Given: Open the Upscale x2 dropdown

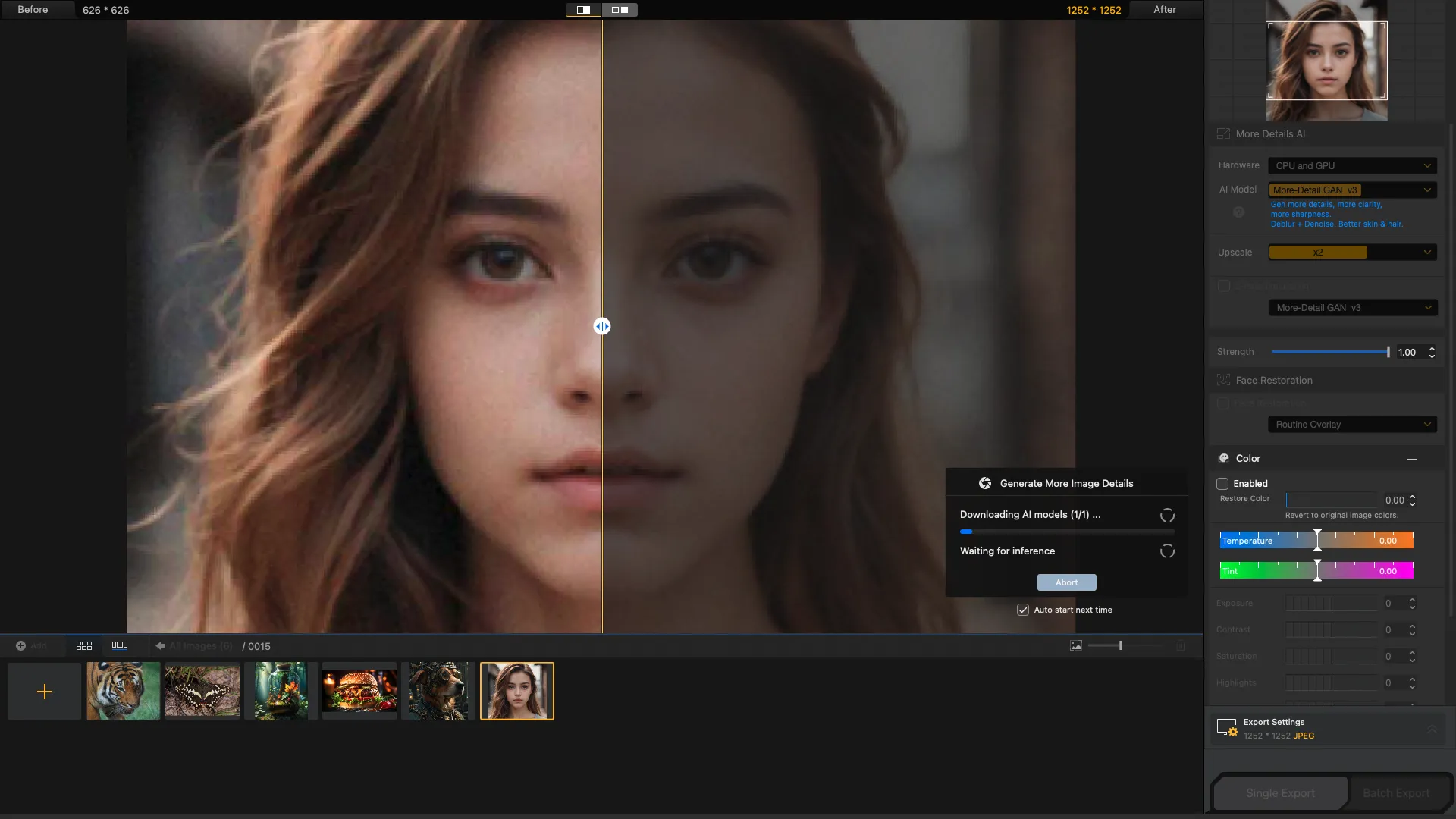Looking at the screenshot, I should click(x=1352, y=253).
